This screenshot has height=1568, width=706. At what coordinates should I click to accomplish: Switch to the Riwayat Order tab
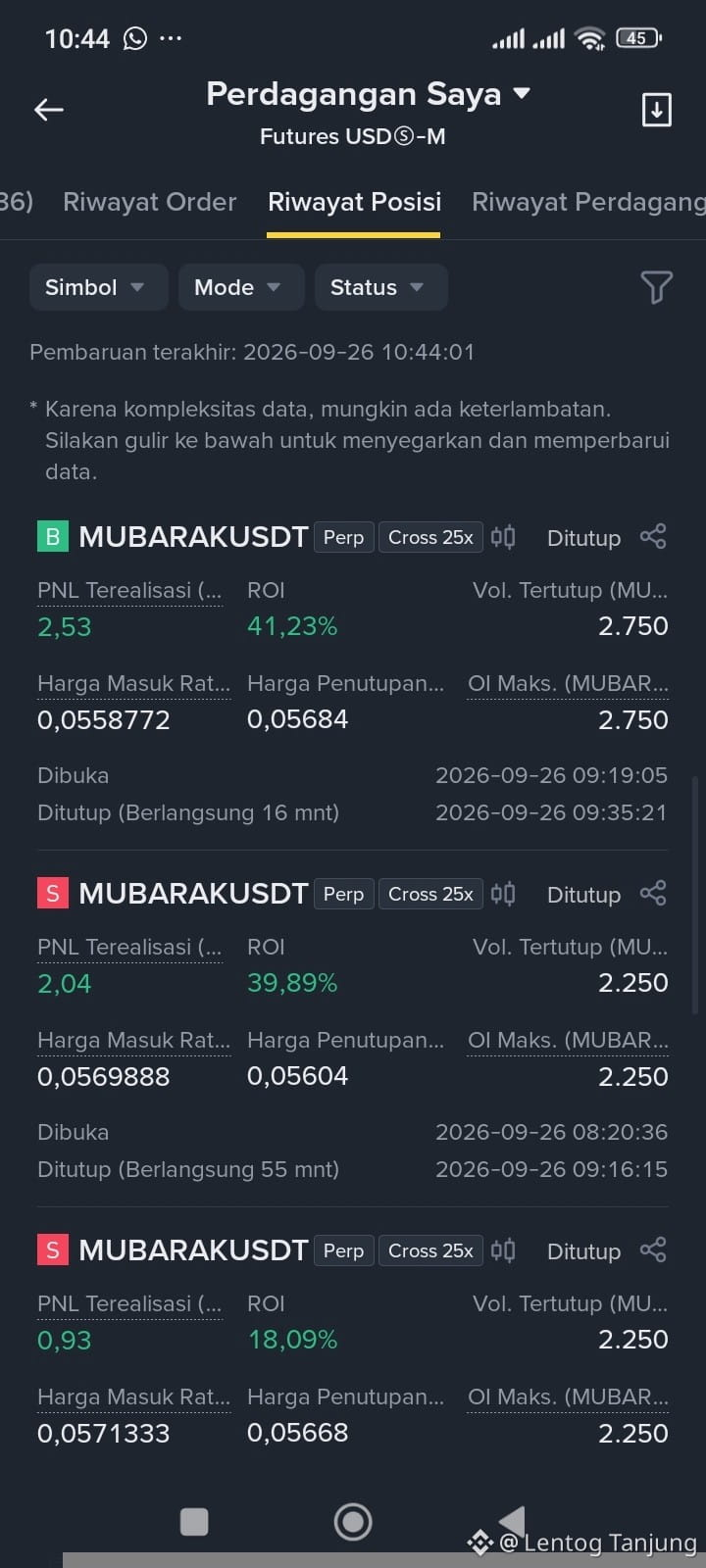(x=150, y=202)
